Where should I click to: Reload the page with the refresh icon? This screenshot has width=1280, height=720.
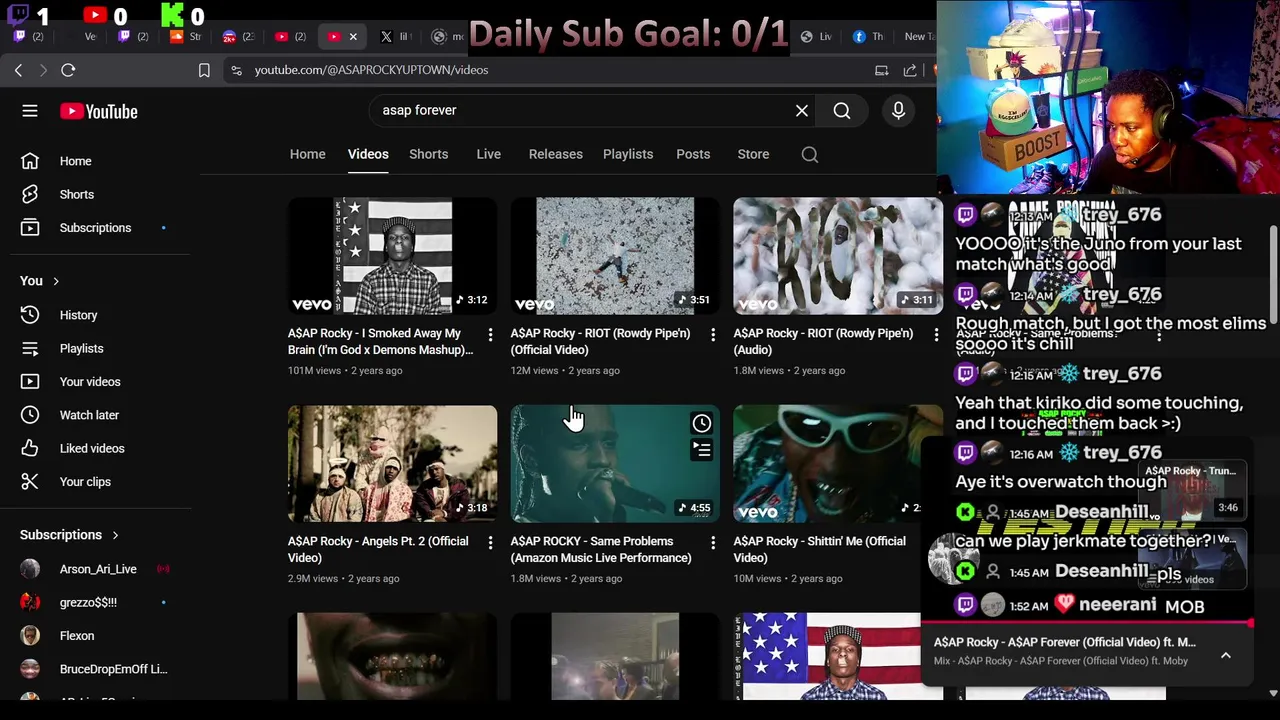[68, 70]
